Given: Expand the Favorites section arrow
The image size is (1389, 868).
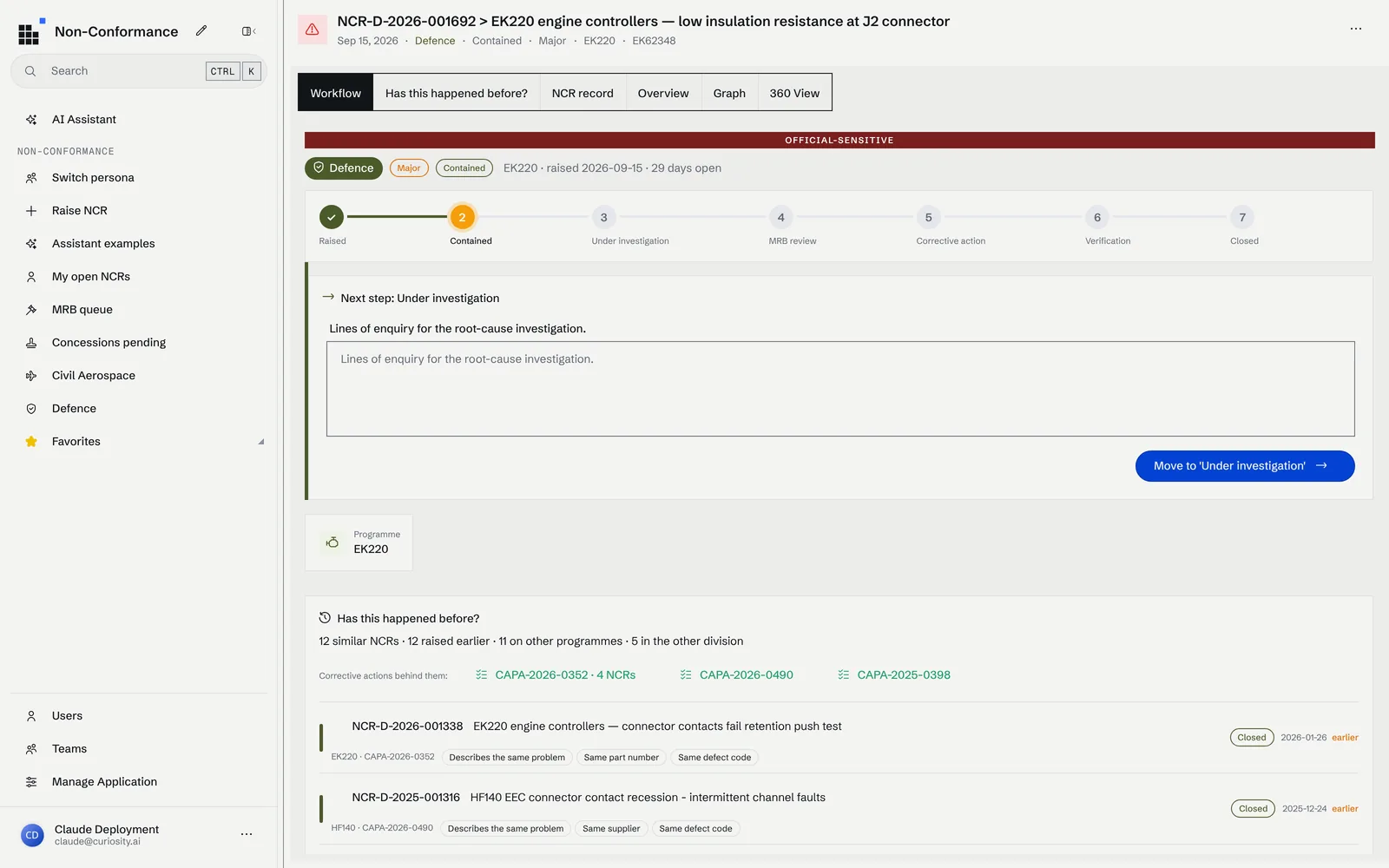Looking at the screenshot, I should 260,442.
